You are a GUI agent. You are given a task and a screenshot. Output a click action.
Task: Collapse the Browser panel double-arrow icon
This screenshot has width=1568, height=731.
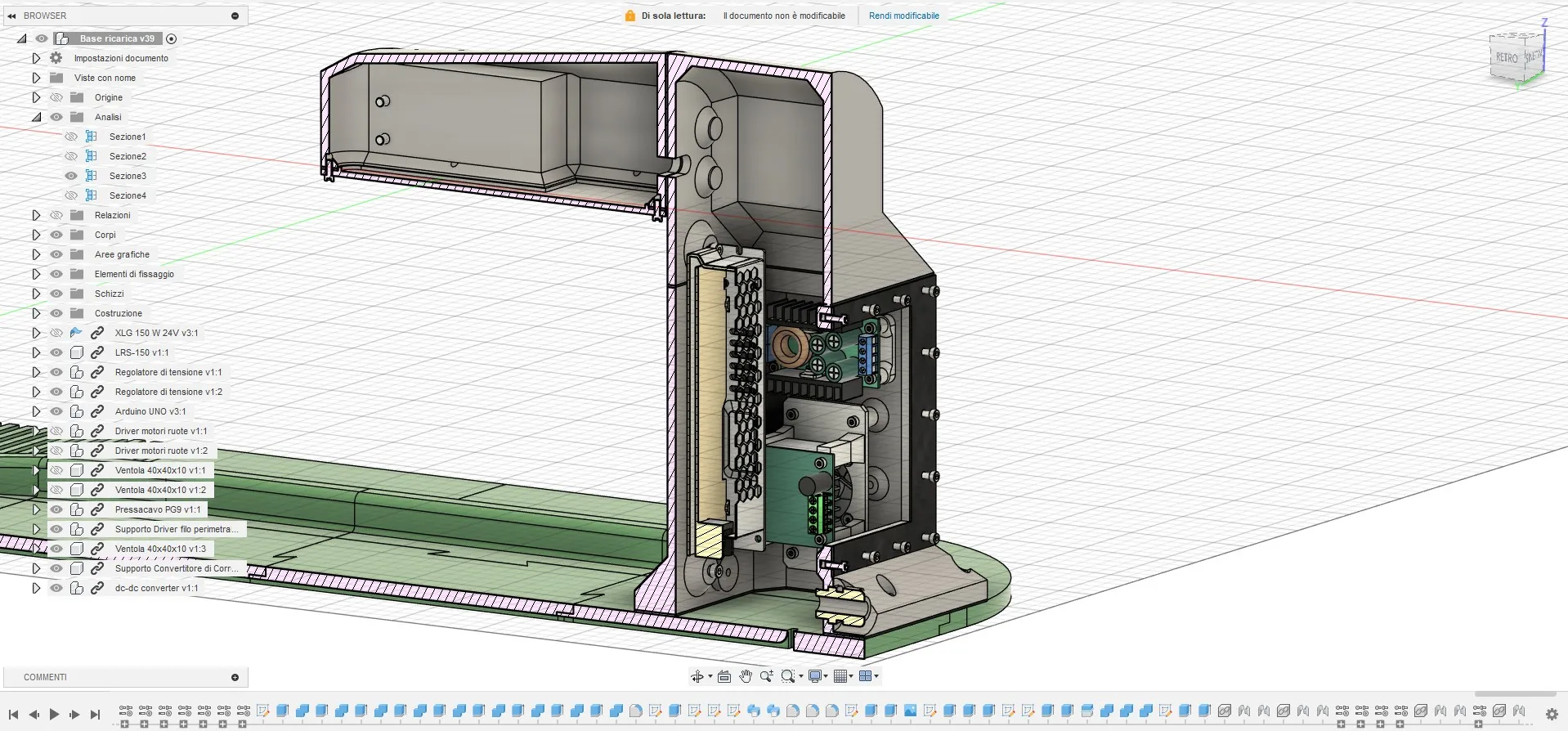pyautogui.click(x=11, y=16)
